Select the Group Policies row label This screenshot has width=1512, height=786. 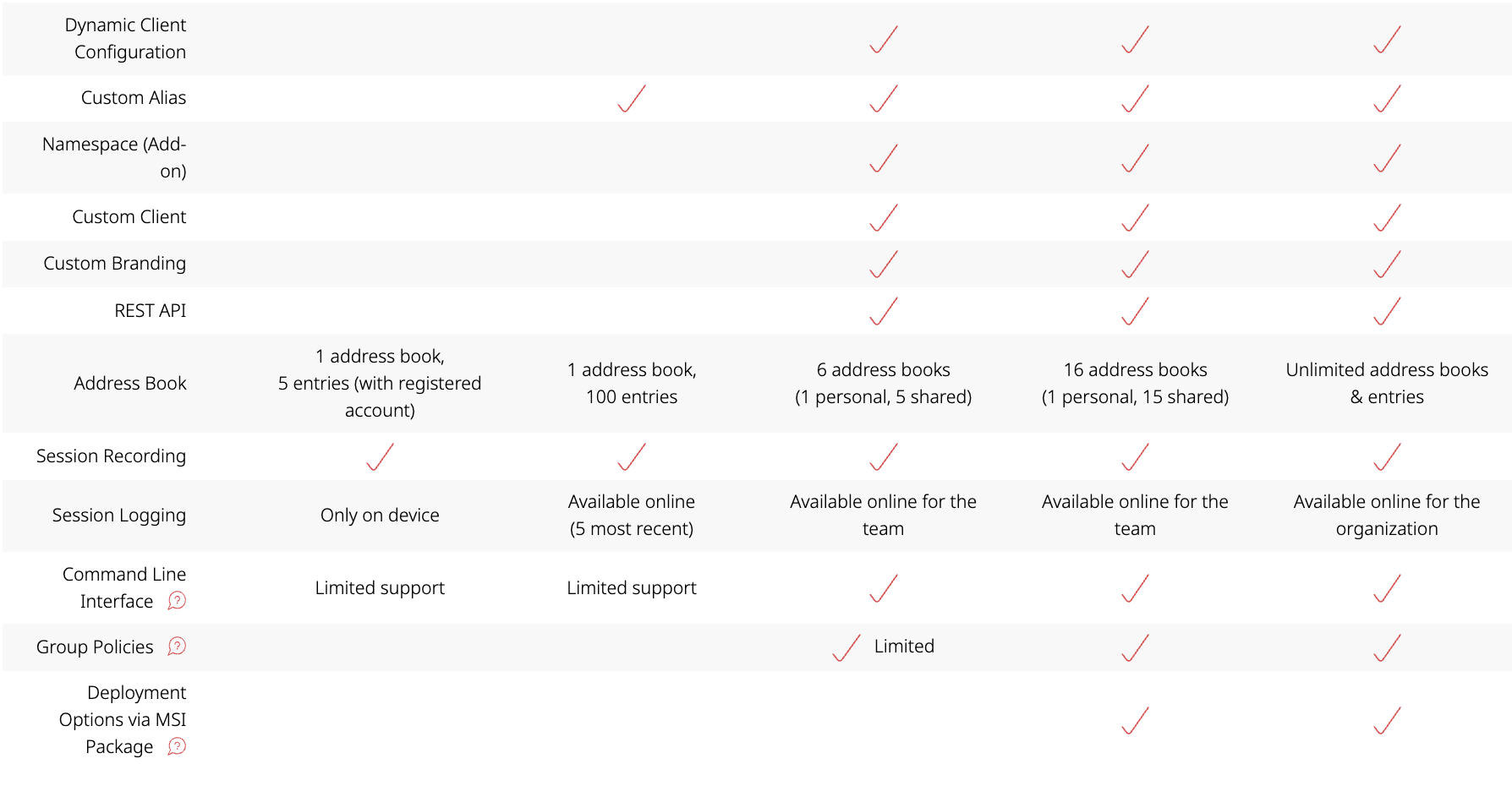[95, 647]
